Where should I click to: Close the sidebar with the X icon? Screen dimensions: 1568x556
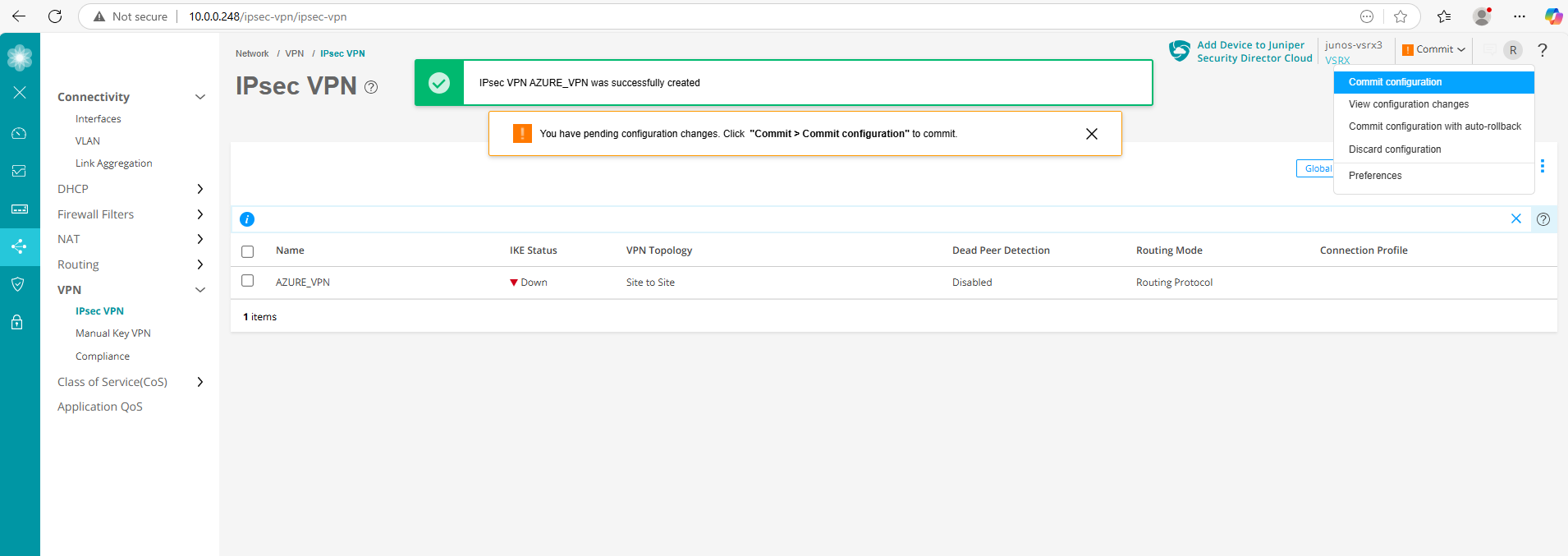click(20, 92)
